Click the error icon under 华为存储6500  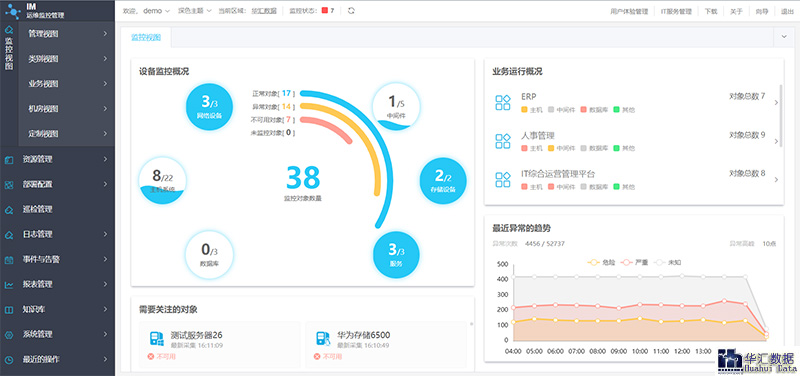[317, 357]
